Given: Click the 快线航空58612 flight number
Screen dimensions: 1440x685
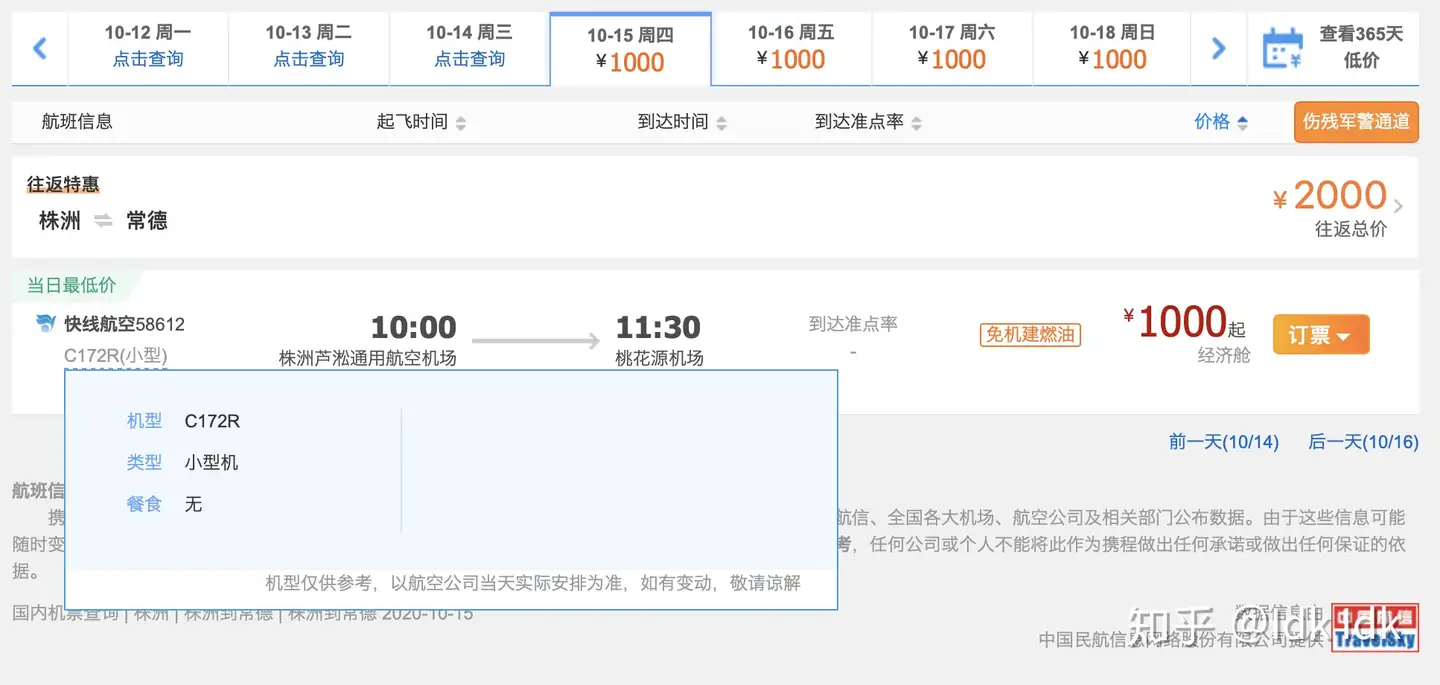Looking at the screenshot, I should pyautogui.click(x=125, y=324).
